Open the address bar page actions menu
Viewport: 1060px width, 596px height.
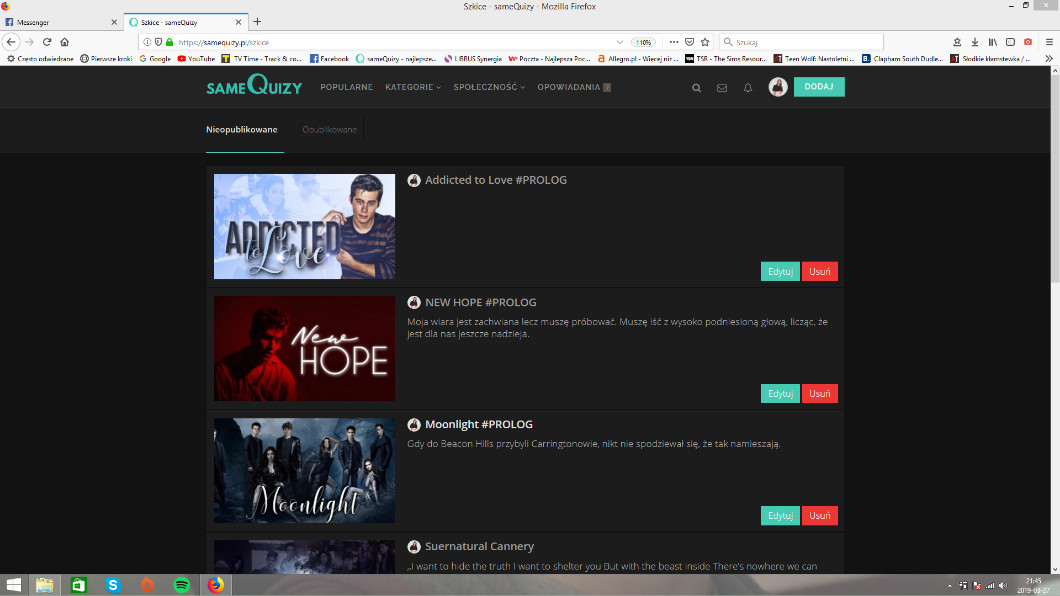point(673,42)
